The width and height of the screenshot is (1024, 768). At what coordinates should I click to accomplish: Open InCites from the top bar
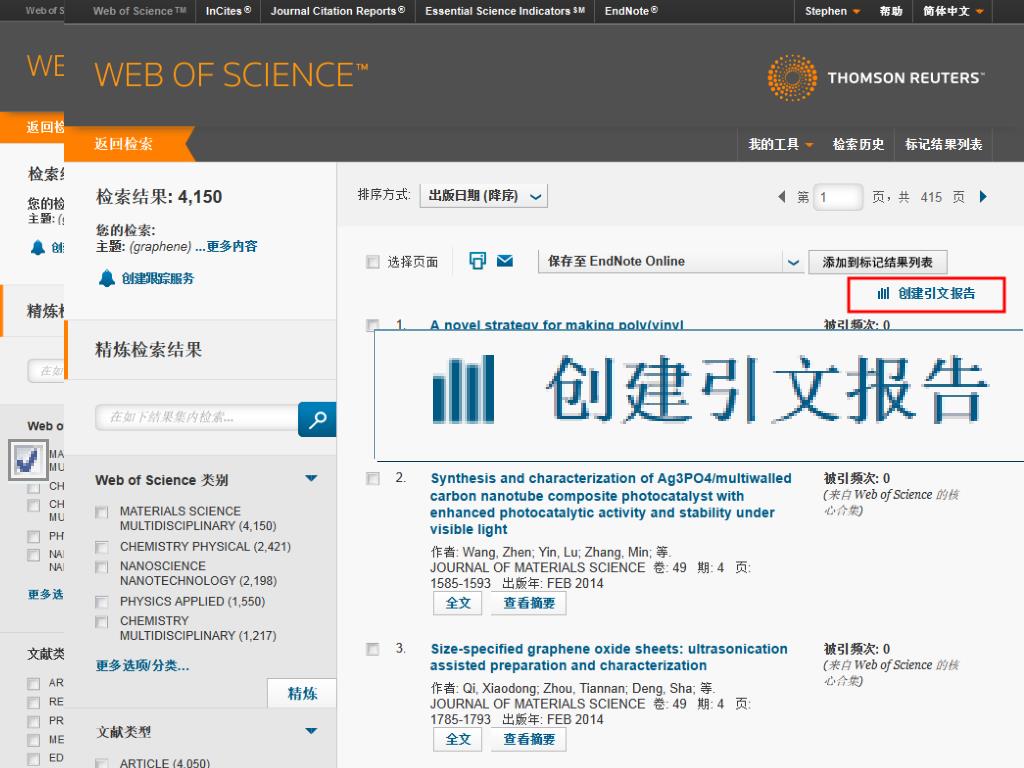click(x=228, y=11)
